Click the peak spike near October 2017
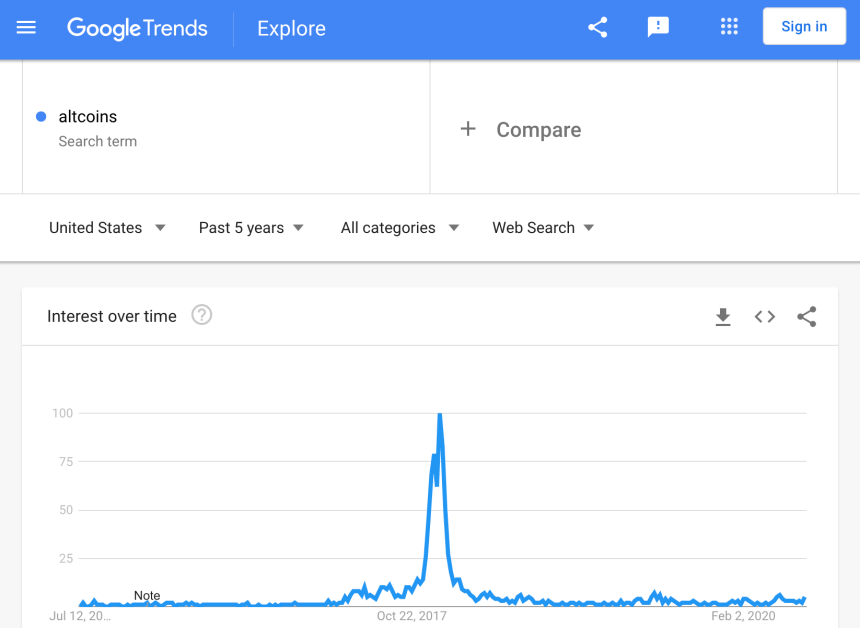 [x=440, y=413]
